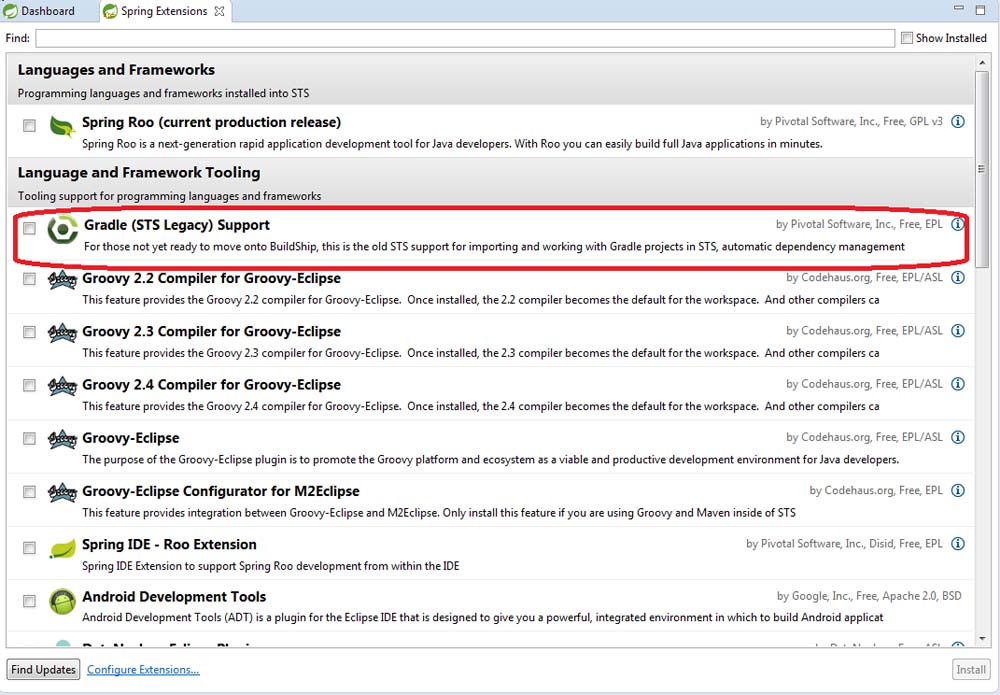
Task: Check Android Development Tools
Action: tap(29, 601)
